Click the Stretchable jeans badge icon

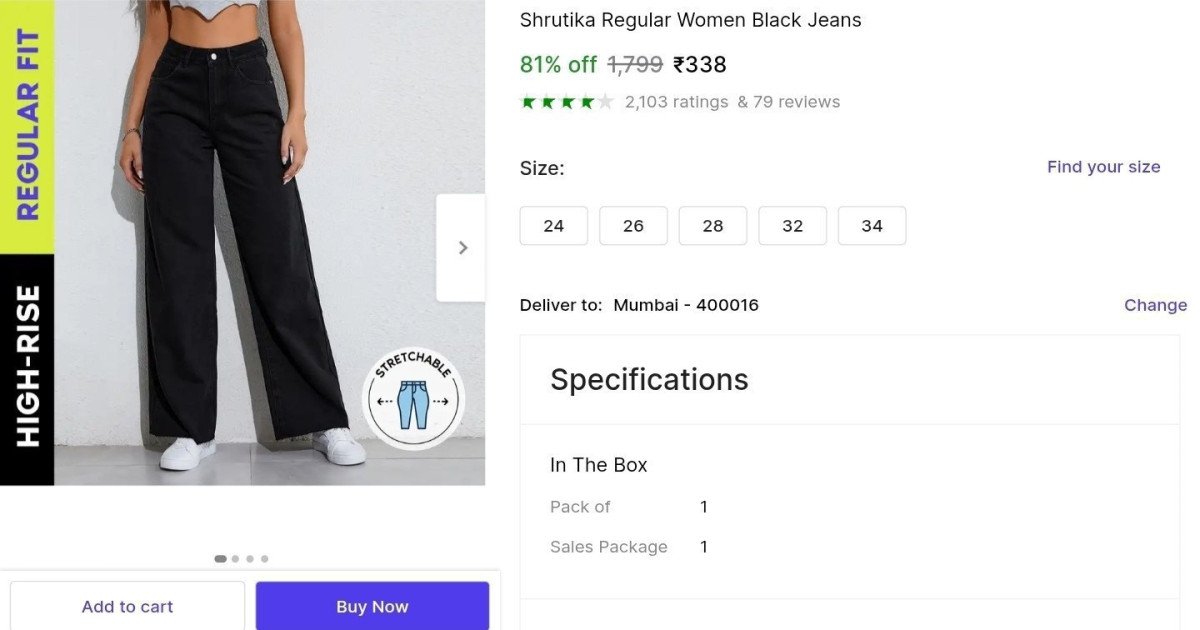[413, 399]
